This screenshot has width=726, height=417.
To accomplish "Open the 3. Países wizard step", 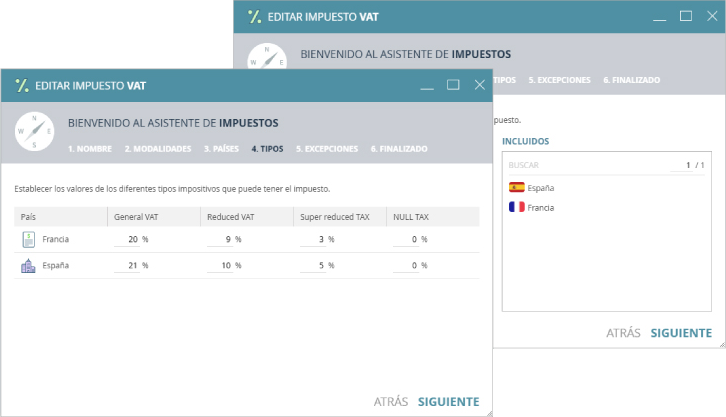I will (221, 149).
